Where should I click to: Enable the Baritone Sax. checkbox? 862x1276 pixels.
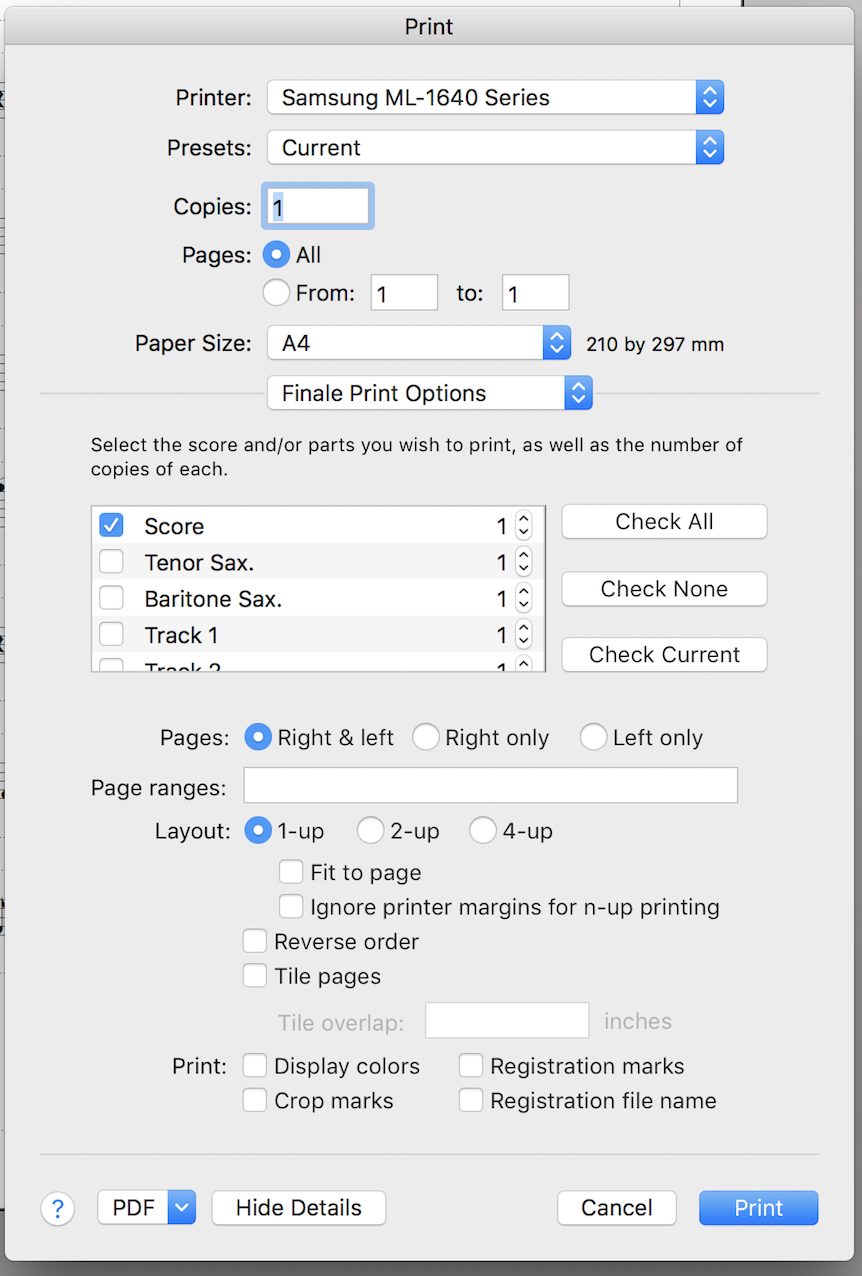111,599
